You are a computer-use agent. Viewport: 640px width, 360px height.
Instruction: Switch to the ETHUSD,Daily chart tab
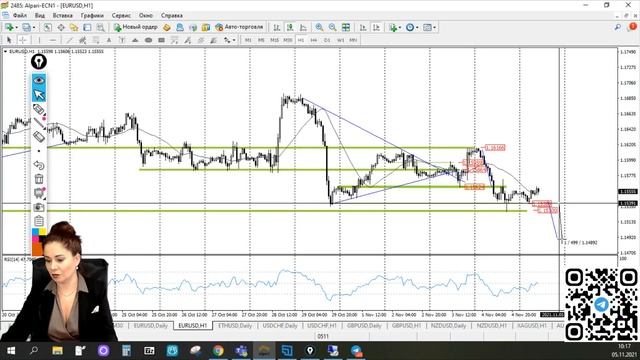pos(235,326)
